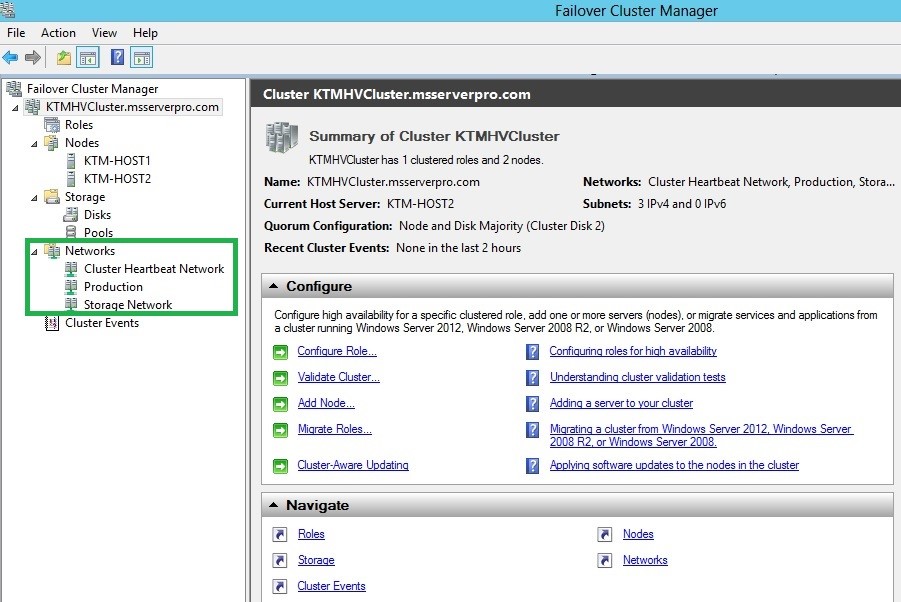Click the Forward arrow toolbar icon
This screenshot has height=602, width=901.
(x=33, y=57)
